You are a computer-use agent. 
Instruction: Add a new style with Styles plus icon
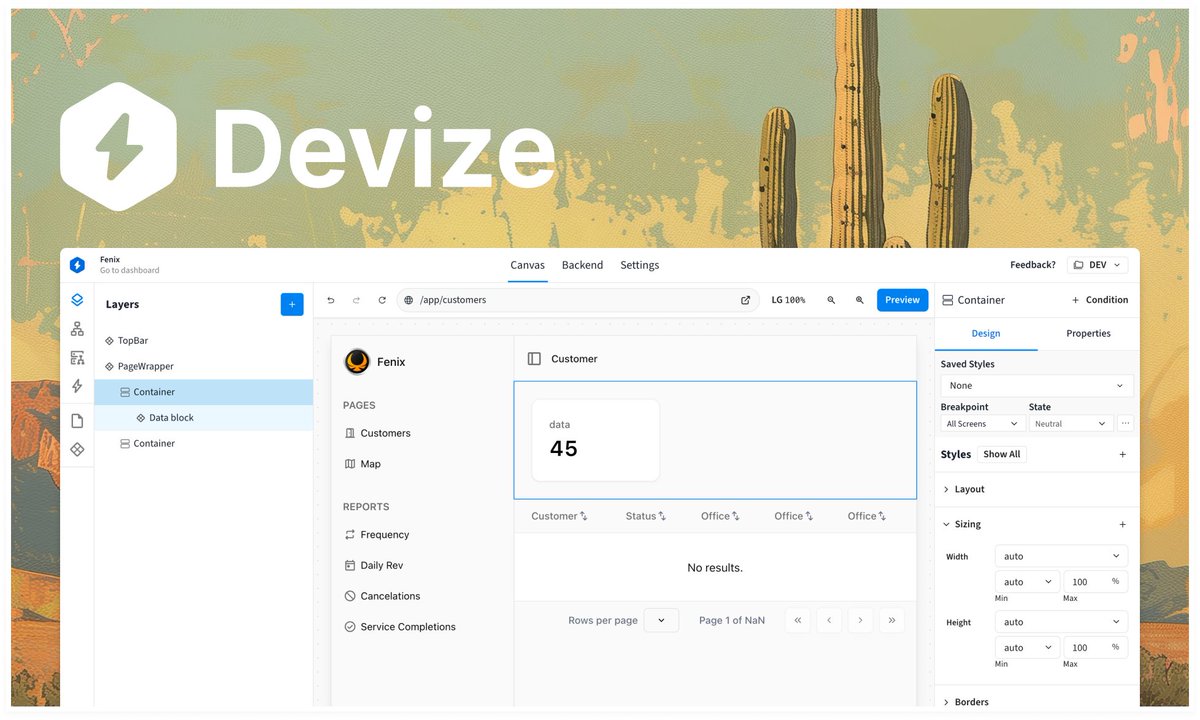(x=1122, y=454)
